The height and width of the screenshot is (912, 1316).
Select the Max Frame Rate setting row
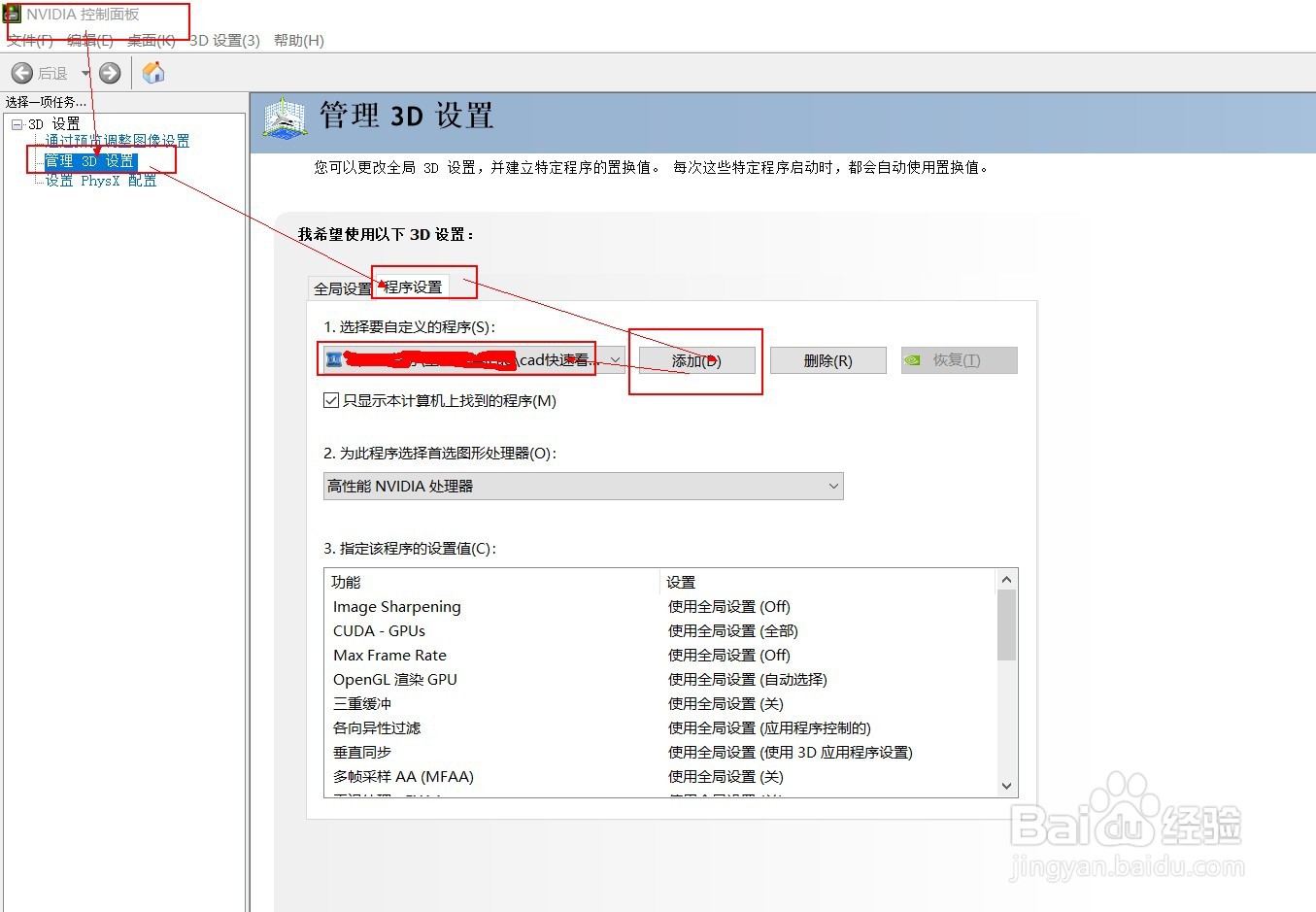click(x=659, y=656)
